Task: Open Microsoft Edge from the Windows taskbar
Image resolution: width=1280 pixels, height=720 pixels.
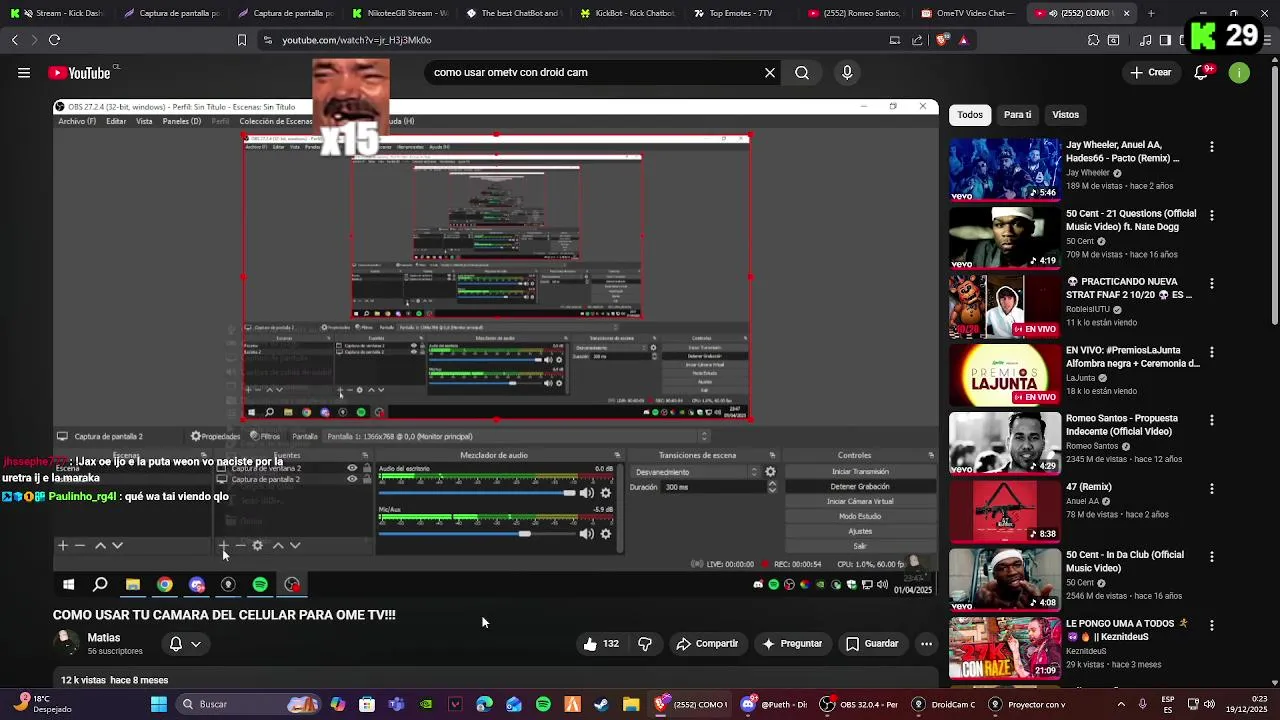Action: click(x=484, y=704)
